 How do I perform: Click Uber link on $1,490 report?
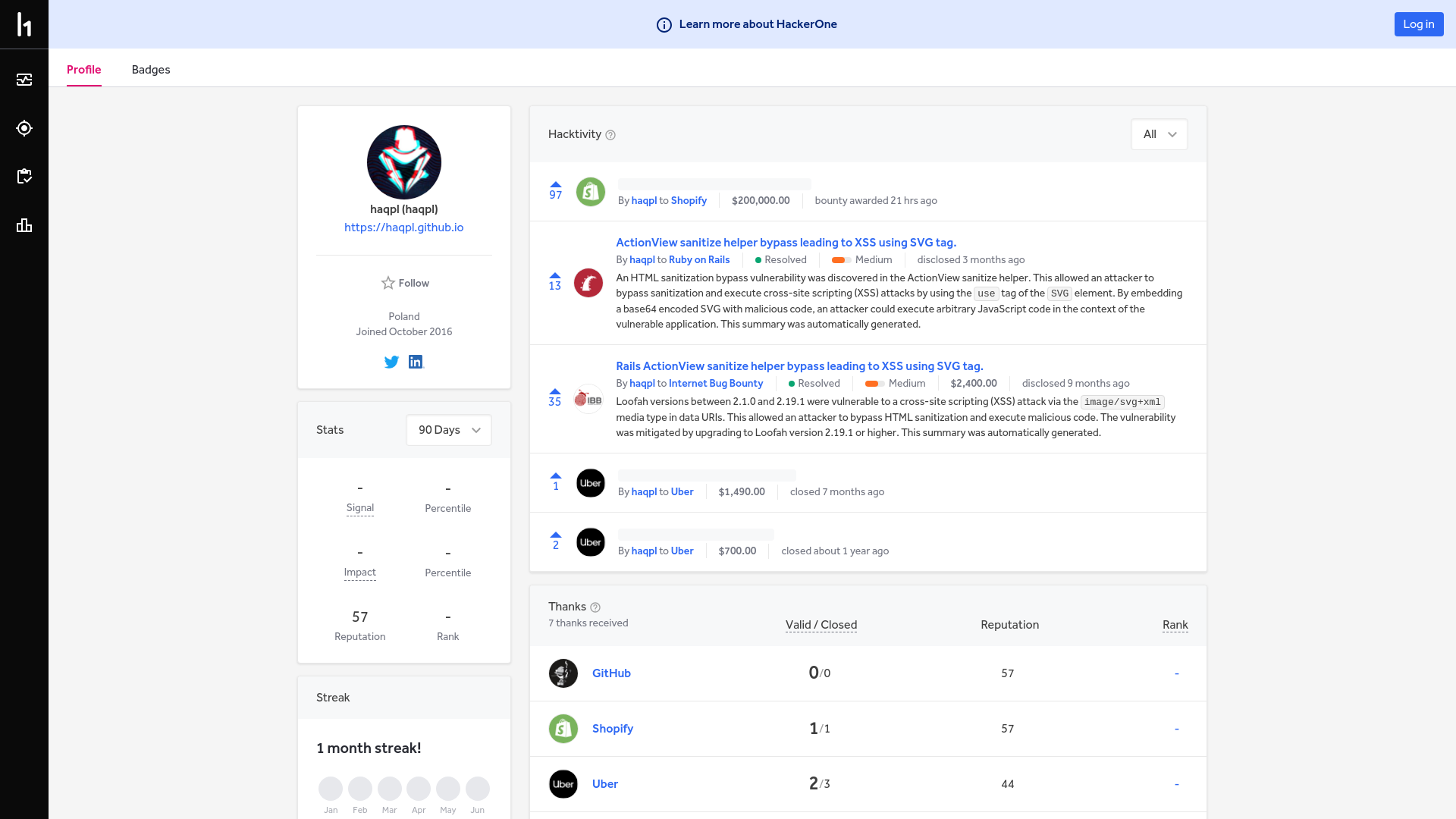click(x=682, y=492)
